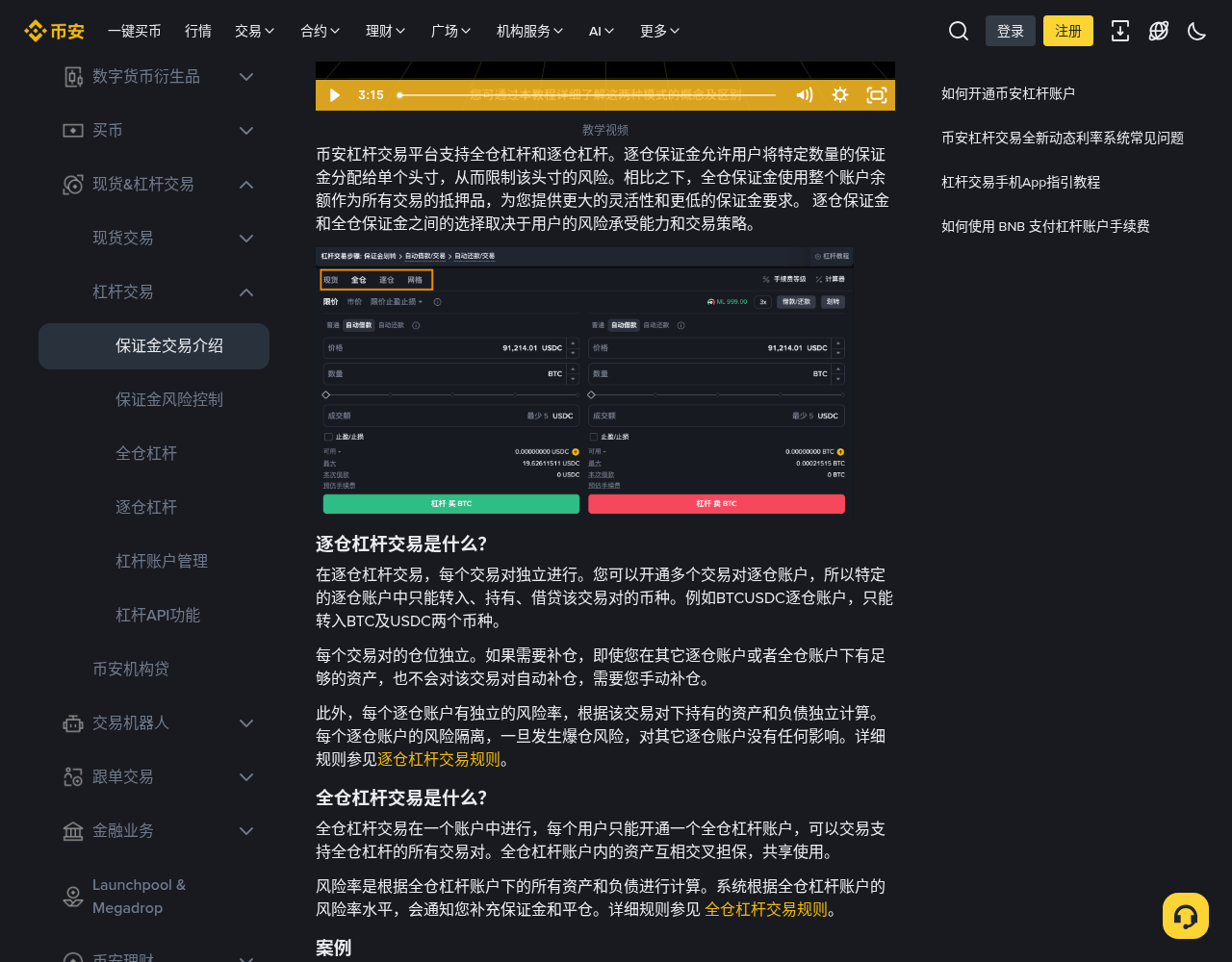Collapse the 现货&杠杆交易 section chevron

click(x=246, y=185)
